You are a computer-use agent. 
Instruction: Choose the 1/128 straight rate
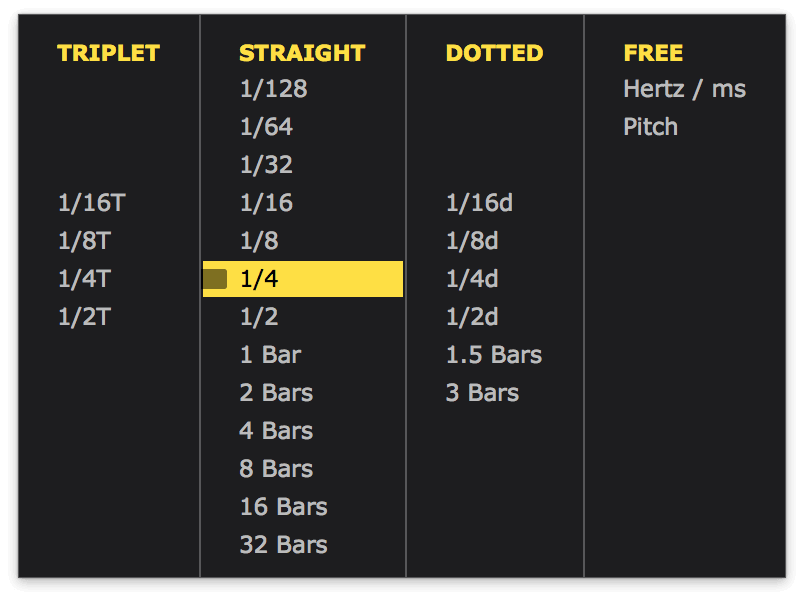(x=273, y=89)
